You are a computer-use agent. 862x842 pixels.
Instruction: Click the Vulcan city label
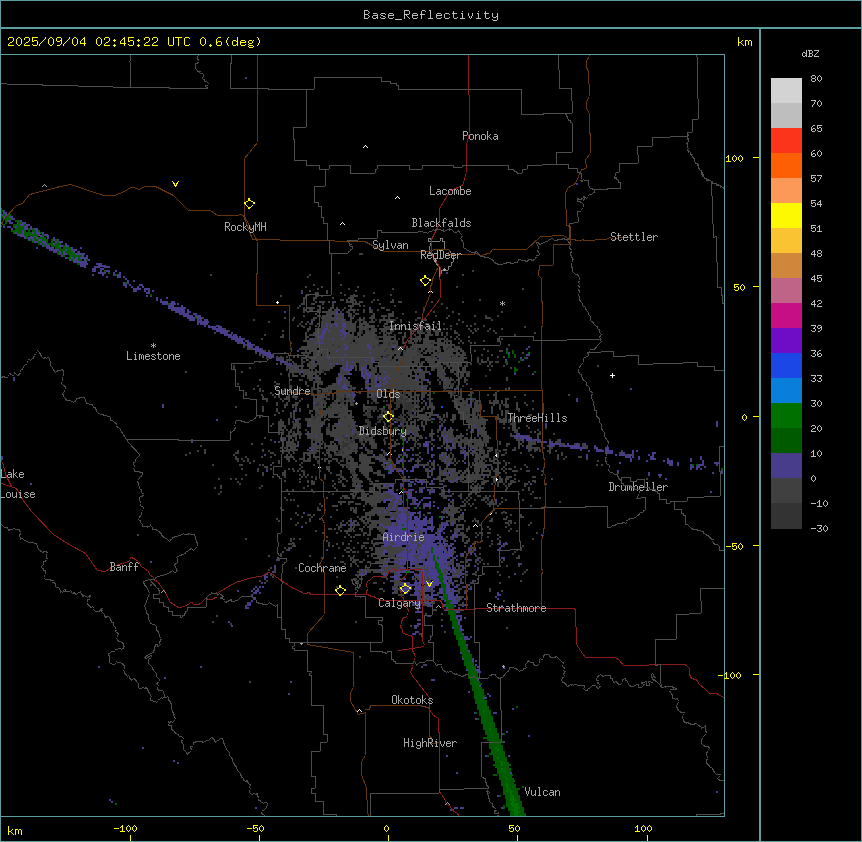tap(543, 792)
